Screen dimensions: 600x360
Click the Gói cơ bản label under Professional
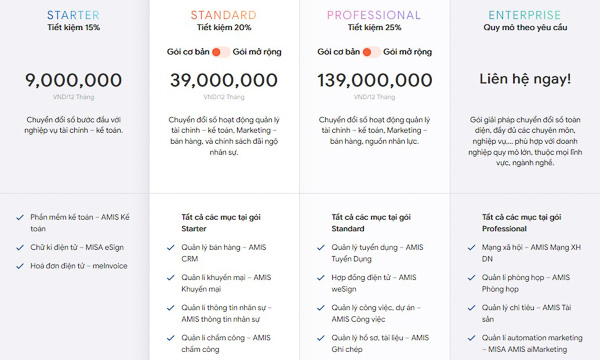[339, 52]
